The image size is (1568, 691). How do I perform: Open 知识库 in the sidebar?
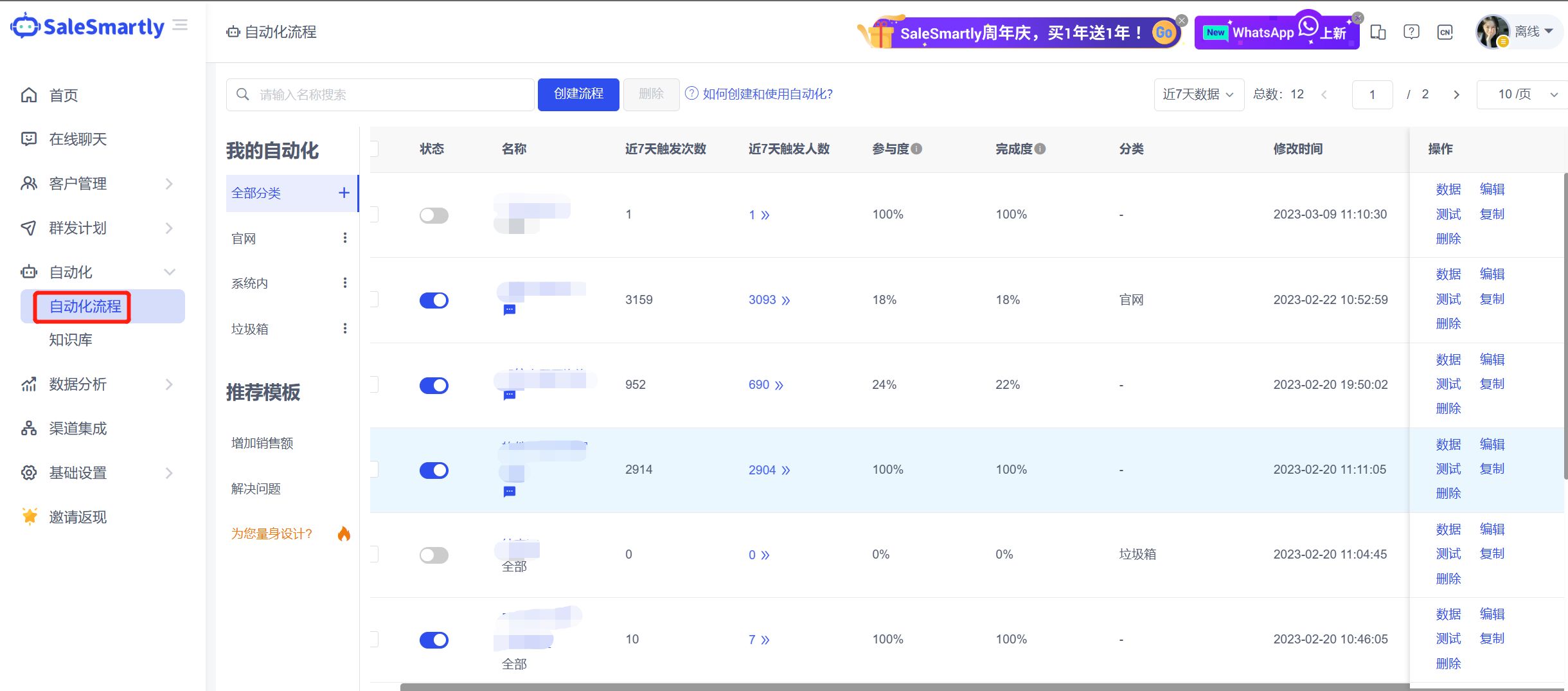click(x=71, y=339)
